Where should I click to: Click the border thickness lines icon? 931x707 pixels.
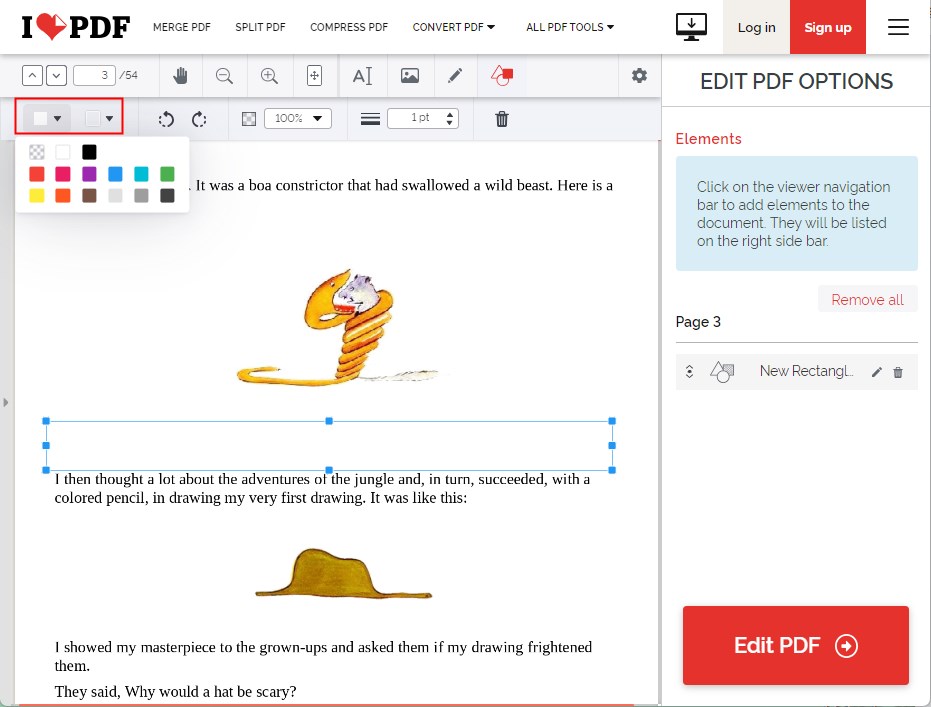[370, 119]
